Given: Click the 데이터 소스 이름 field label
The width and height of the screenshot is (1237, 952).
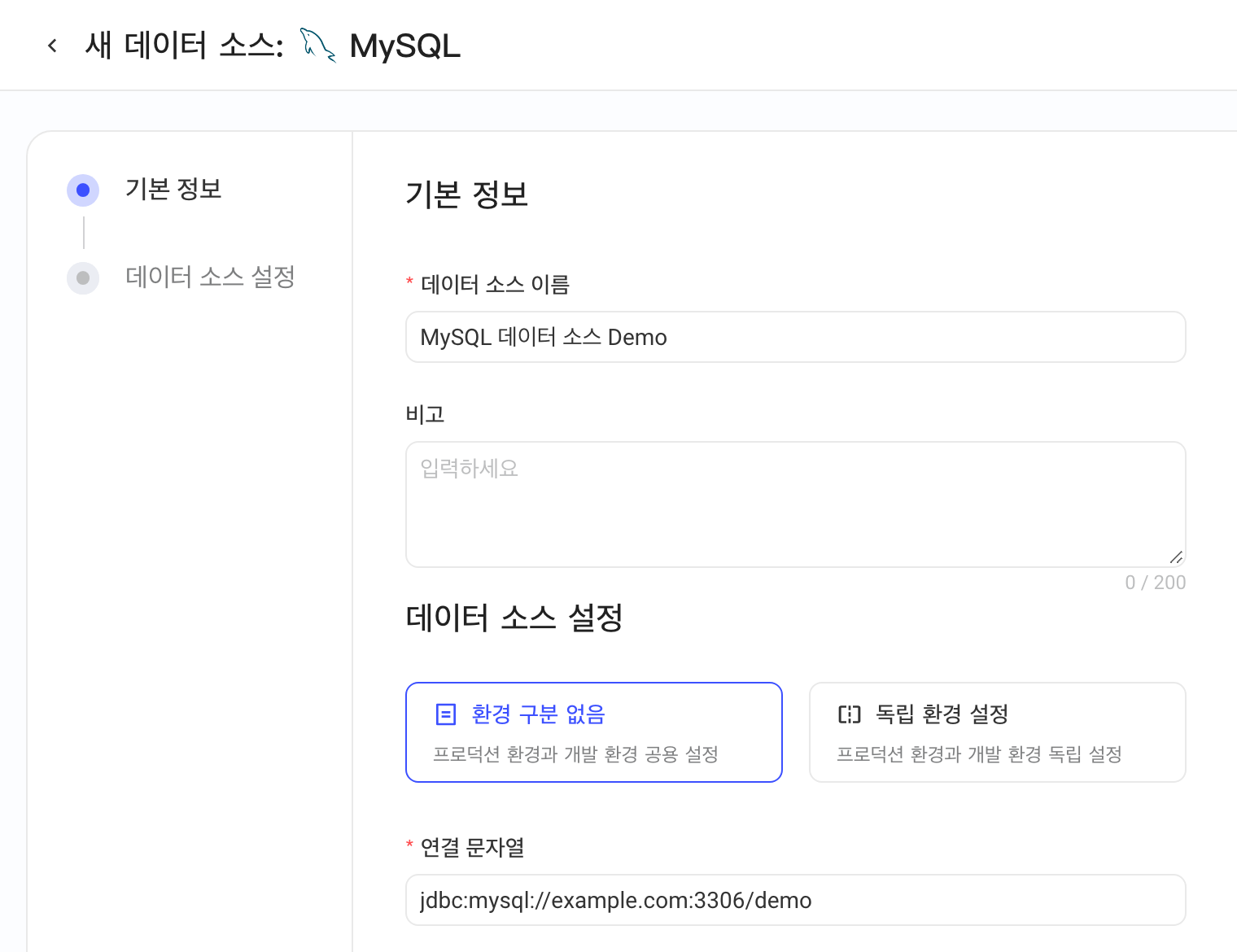Looking at the screenshot, I should pyautogui.click(x=495, y=285).
